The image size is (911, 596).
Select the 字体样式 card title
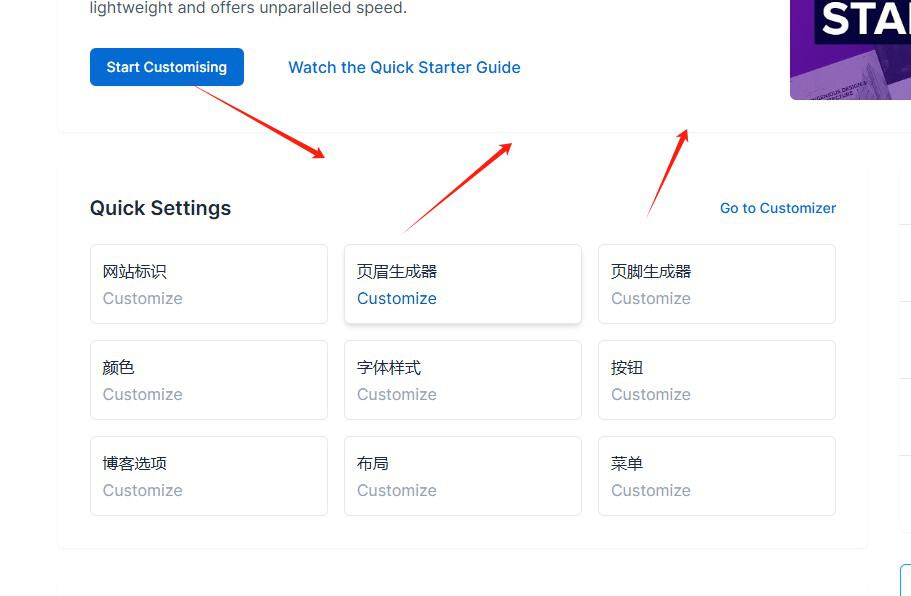tap(389, 367)
